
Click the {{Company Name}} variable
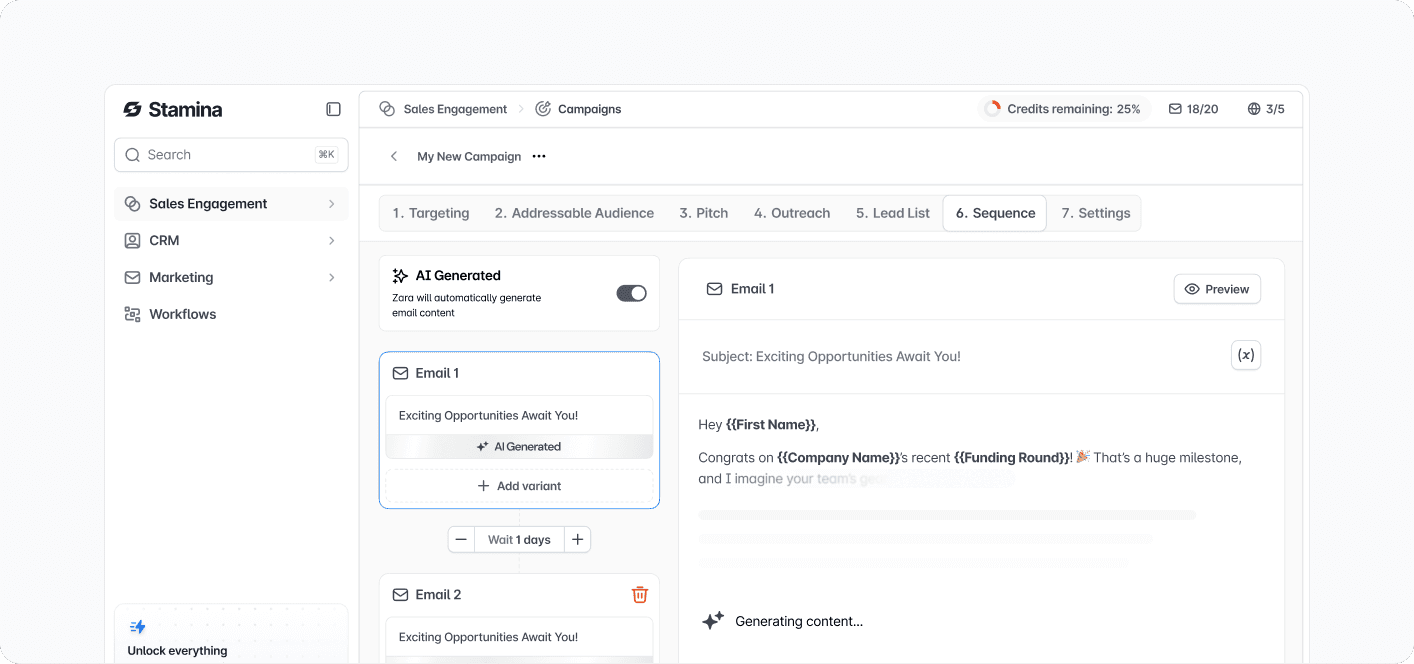[839, 458]
